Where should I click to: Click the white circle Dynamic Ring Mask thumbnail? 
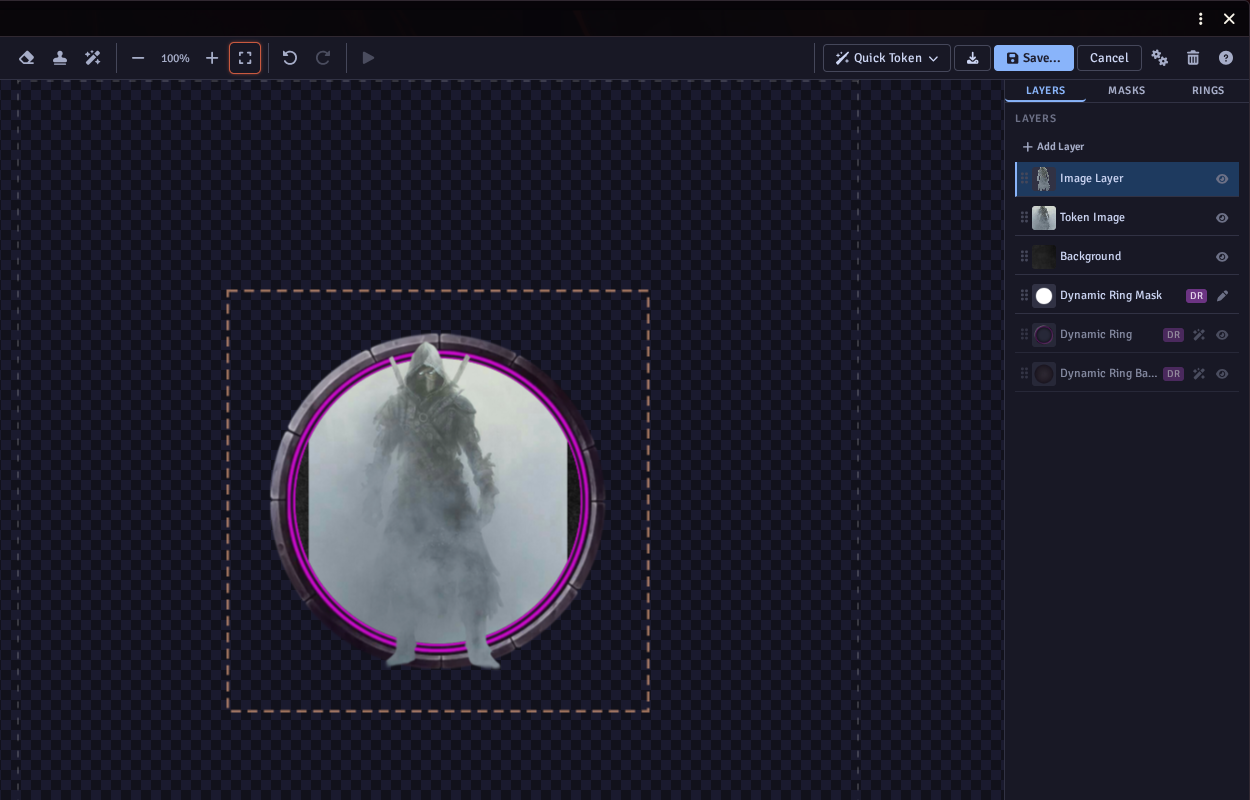(1044, 296)
